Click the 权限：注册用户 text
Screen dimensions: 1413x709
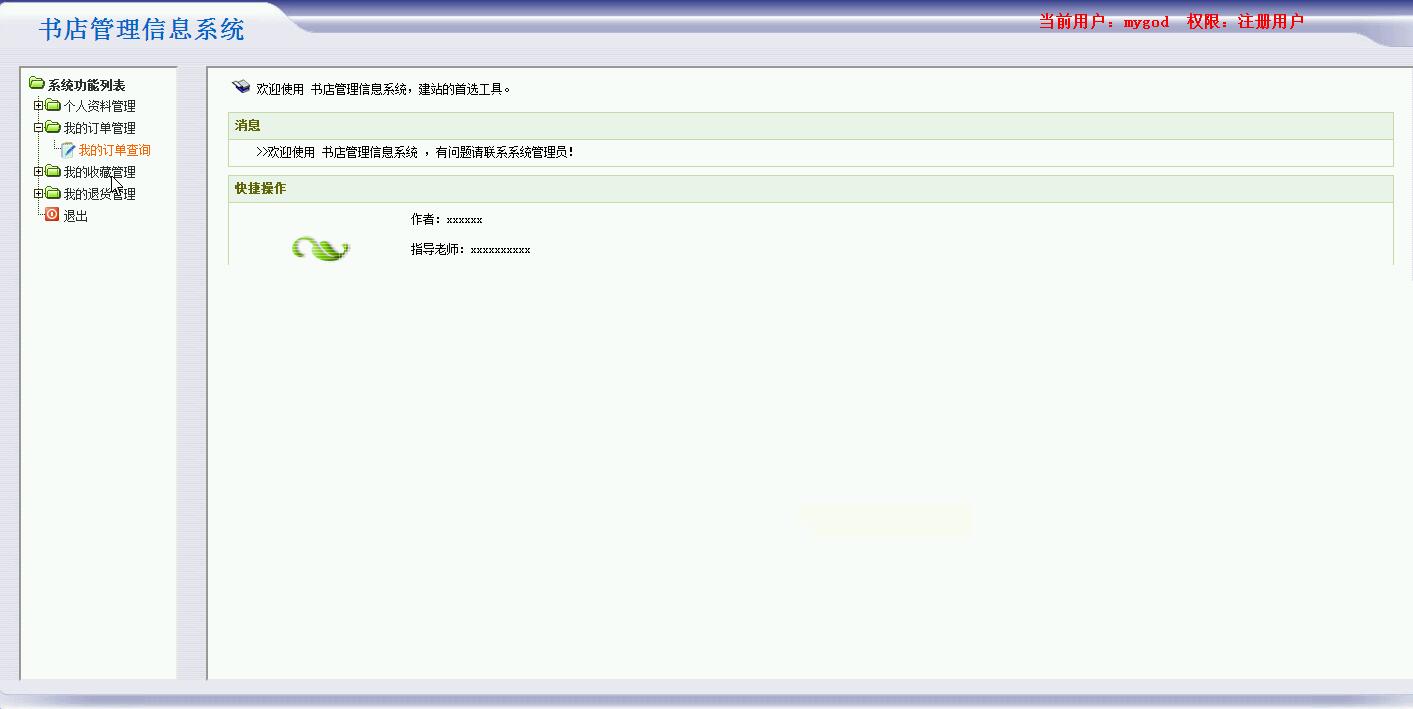point(1246,22)
